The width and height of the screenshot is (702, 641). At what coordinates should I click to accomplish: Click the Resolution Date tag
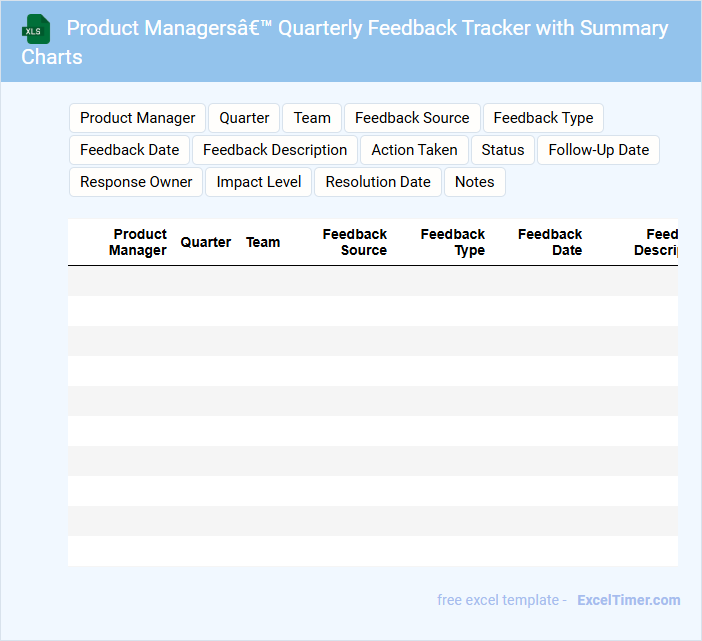[x=378, y=182]
